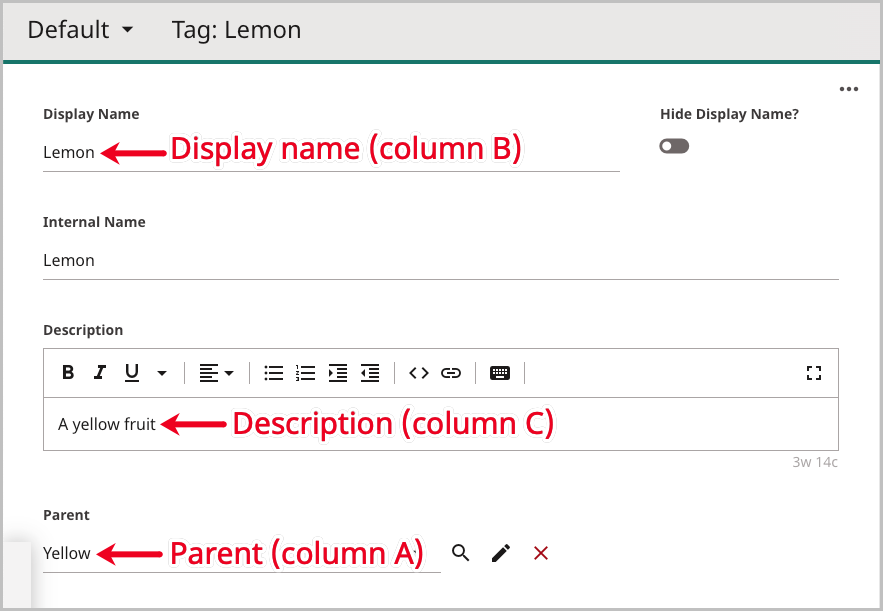Insert a hyperlink in Description

coord(451,373)
